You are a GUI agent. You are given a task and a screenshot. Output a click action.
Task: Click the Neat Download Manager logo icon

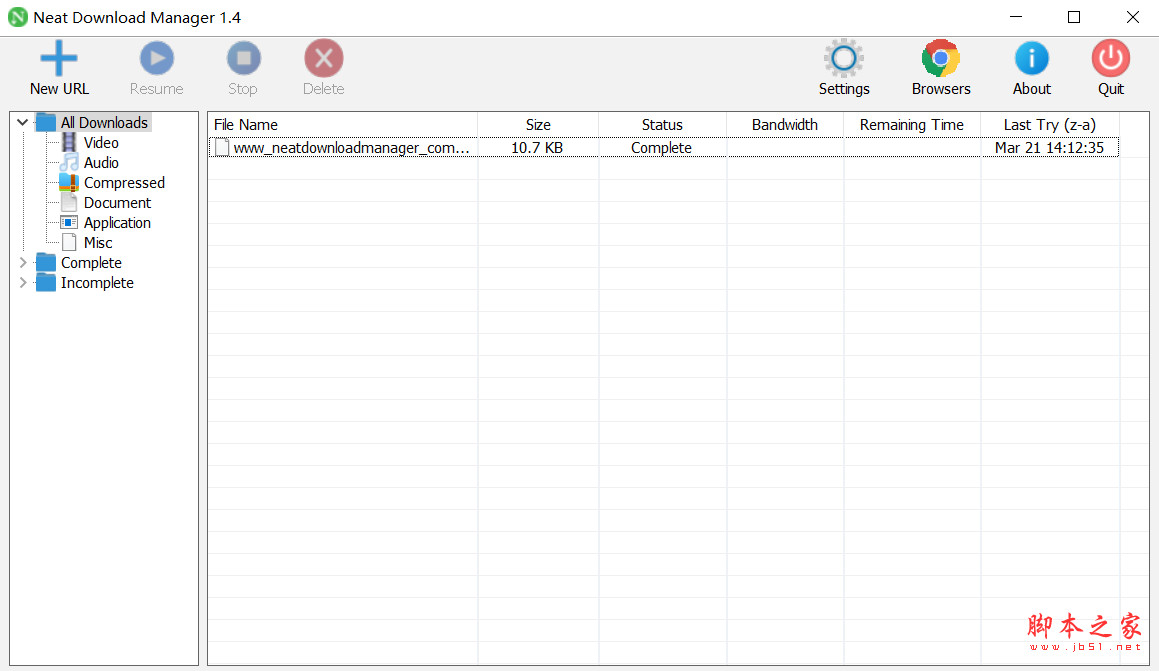(18, 17)
